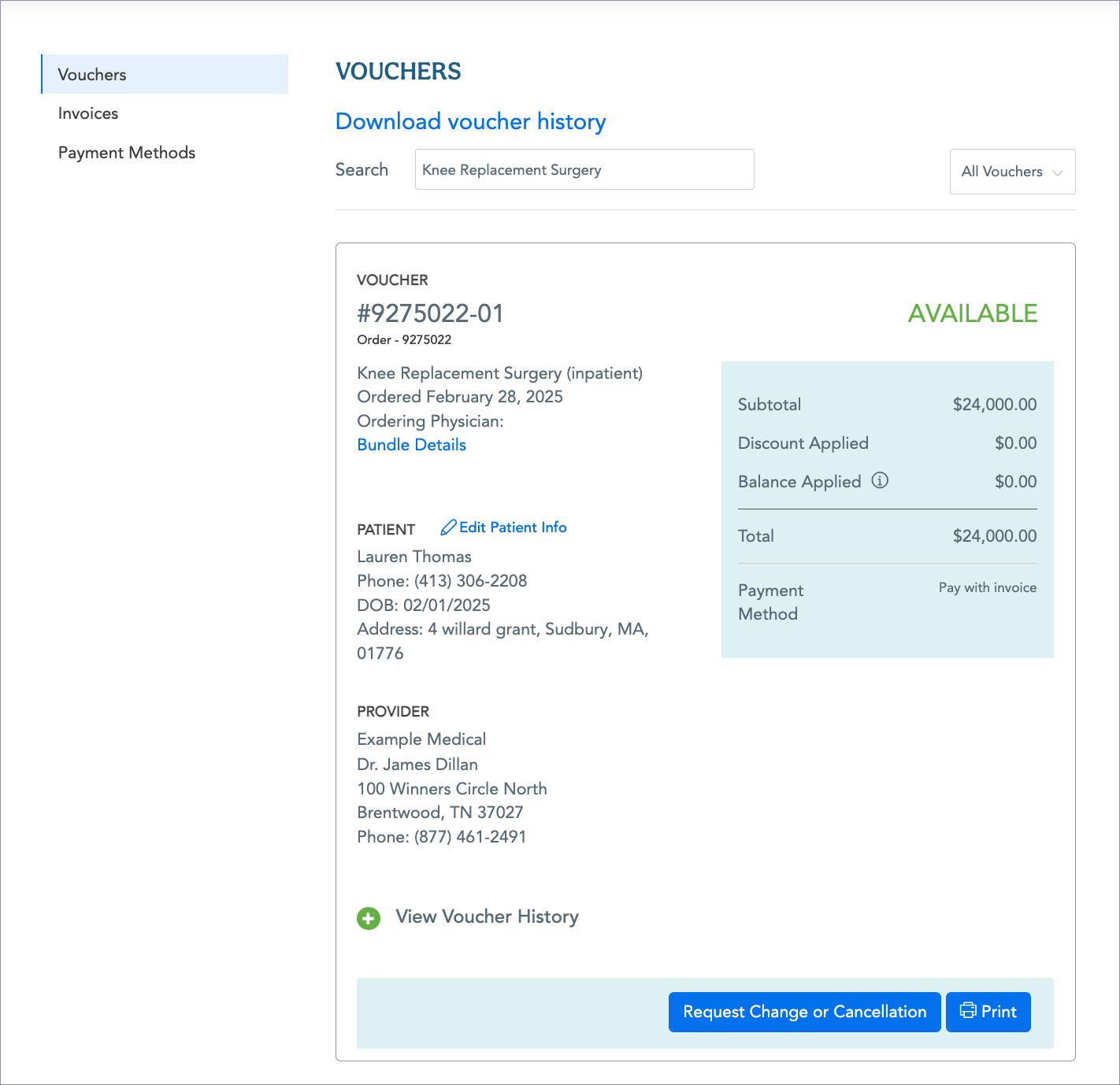Click provider phone (877) 461-2491
Screen dimensions: 1120x1085
click(470, 837)
